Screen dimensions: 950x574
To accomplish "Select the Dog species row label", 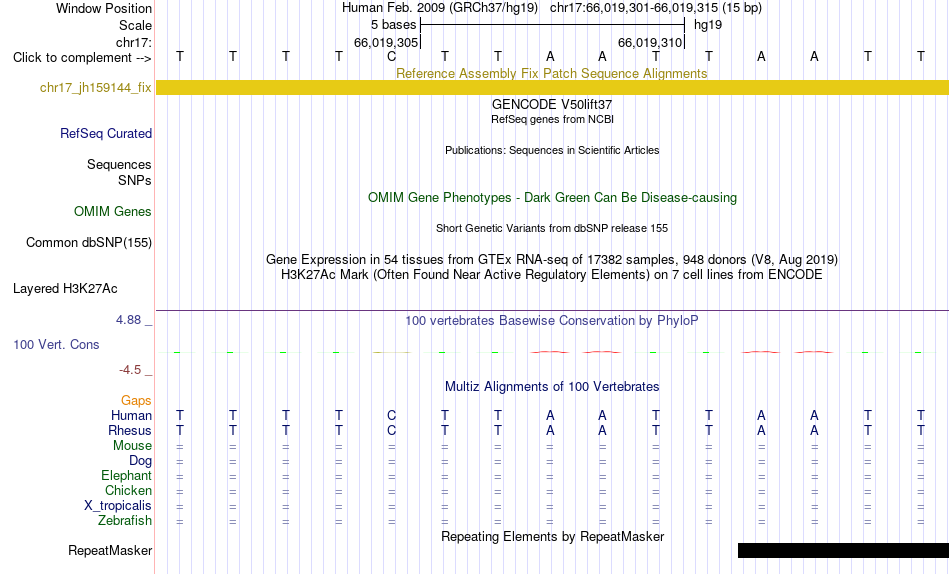I will pyautogui.click(x=140, y=461).
